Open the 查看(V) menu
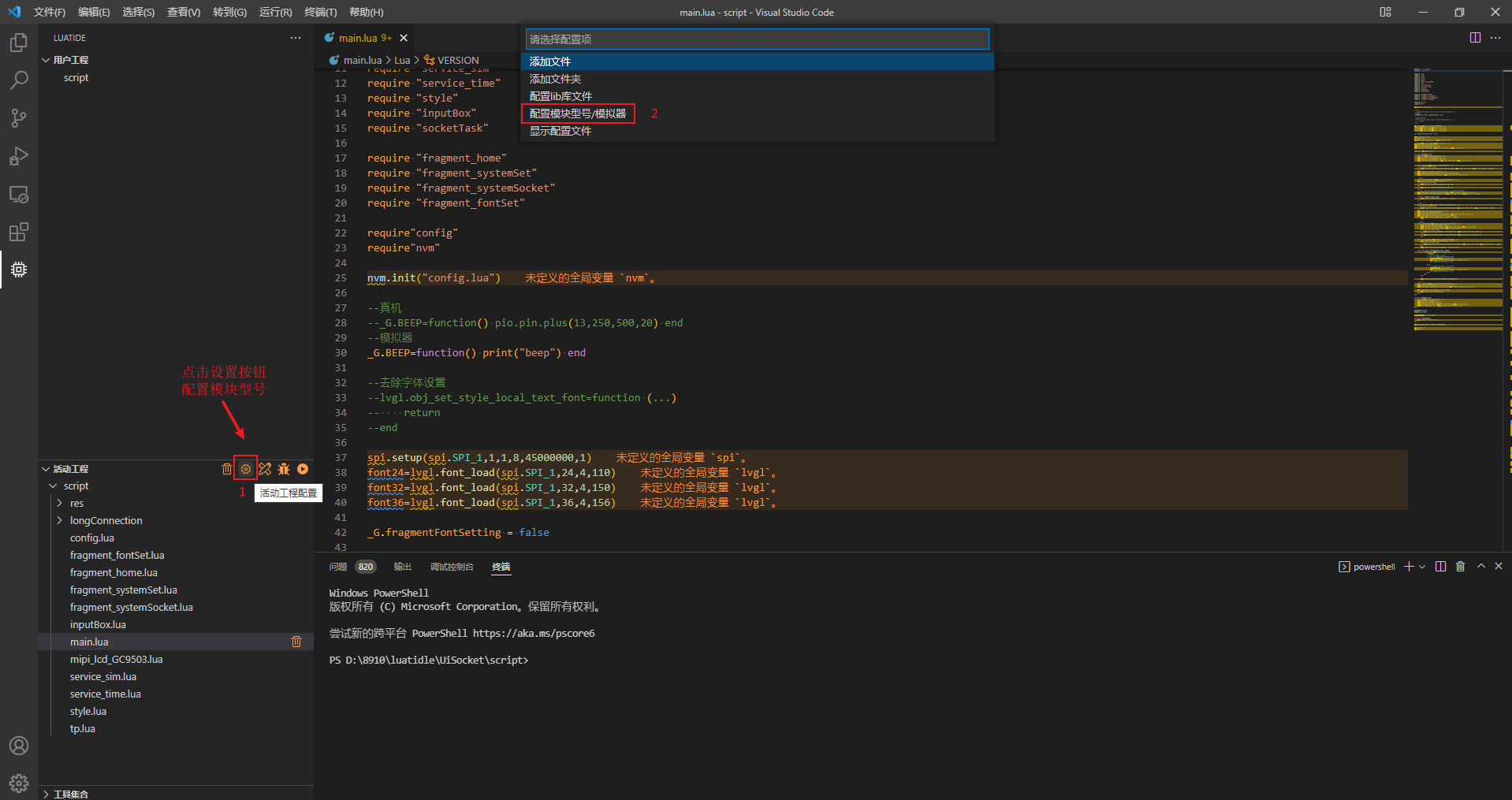This screenshot has width=1512, height=800. click(184, 12)
